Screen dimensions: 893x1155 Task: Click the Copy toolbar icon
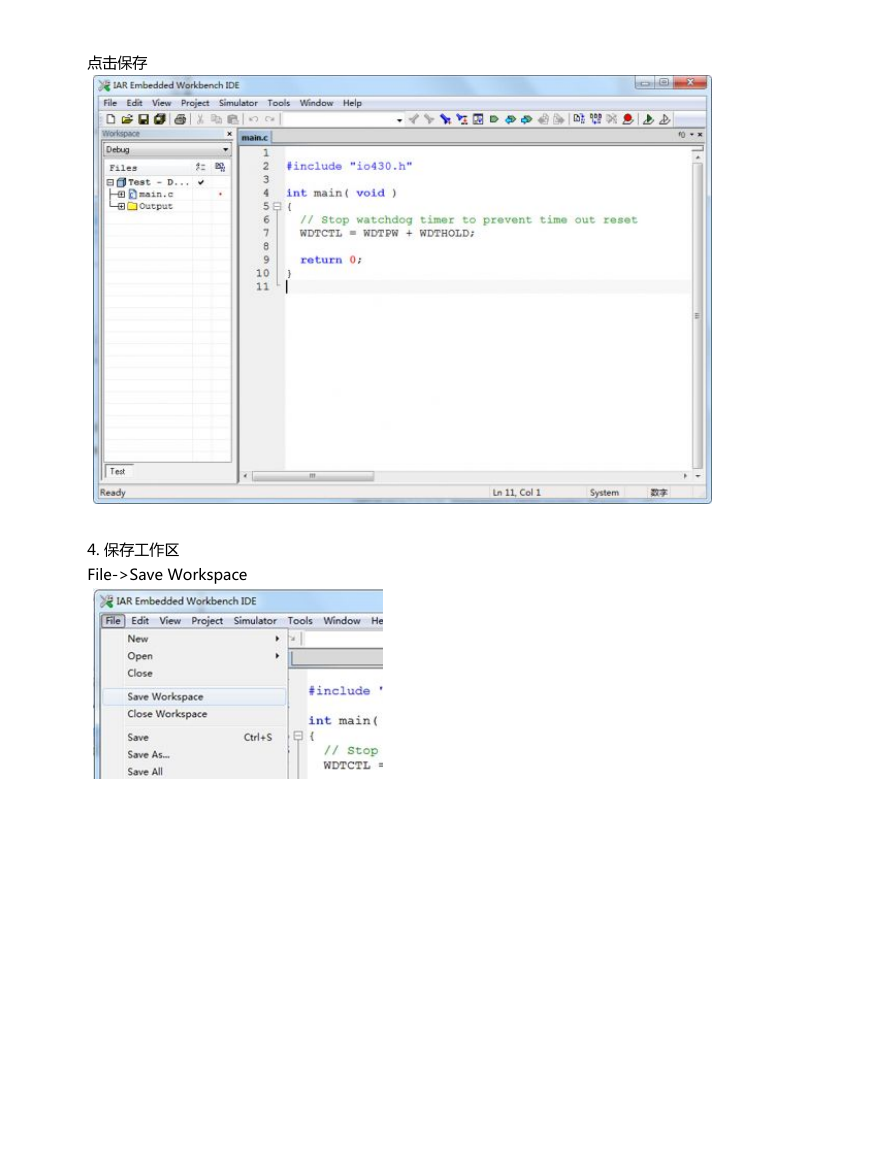click(217, 119)
